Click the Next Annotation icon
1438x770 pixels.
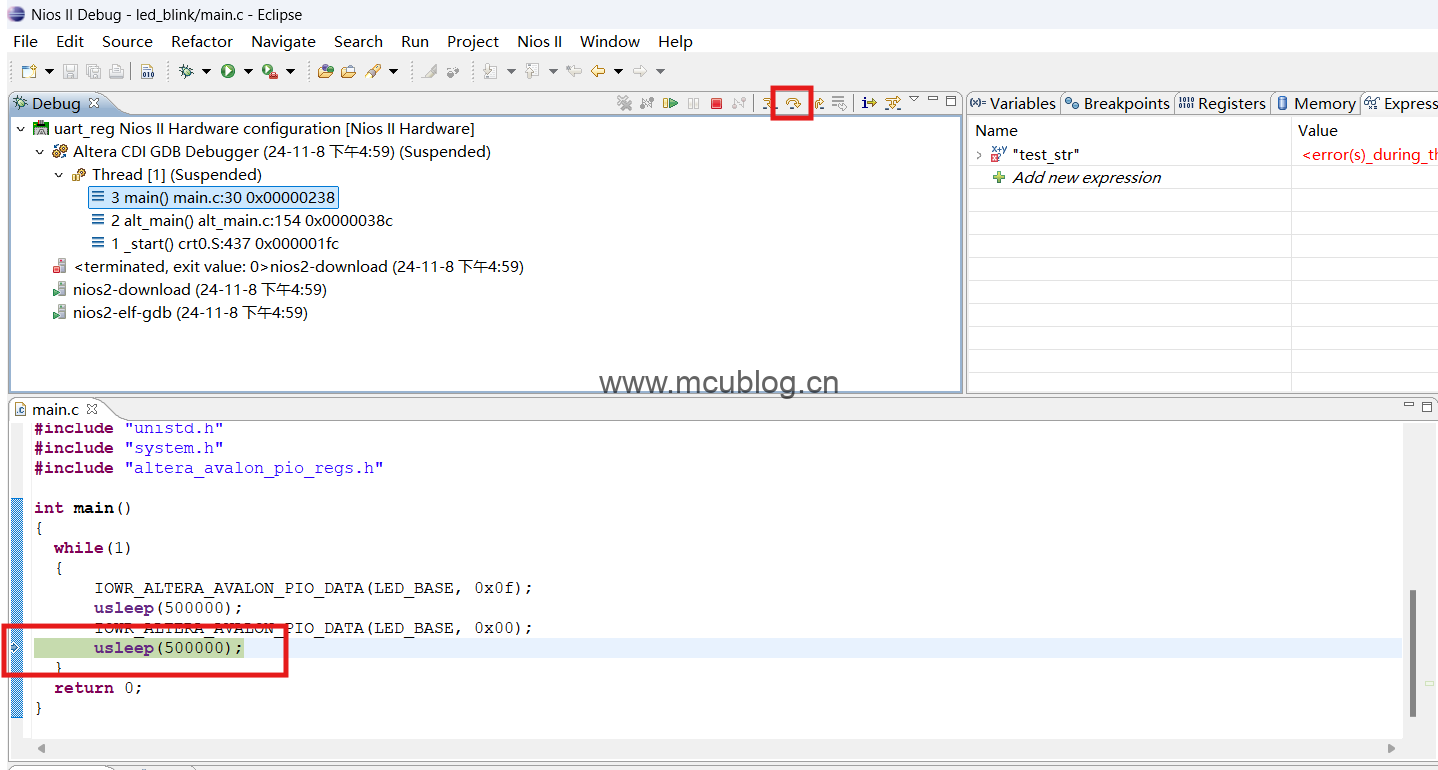click(490, 71)
